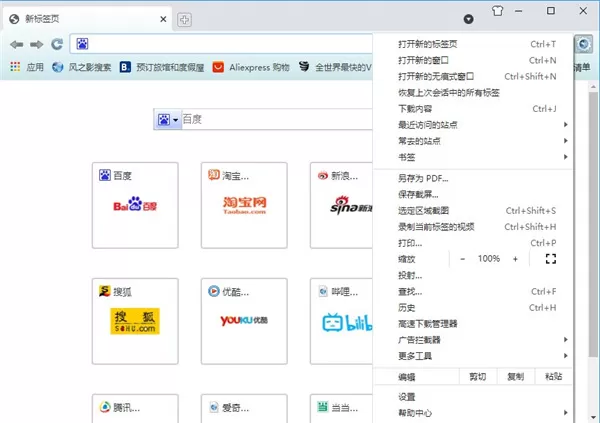Expand the 常去的站点 submenu

[473, 141]
